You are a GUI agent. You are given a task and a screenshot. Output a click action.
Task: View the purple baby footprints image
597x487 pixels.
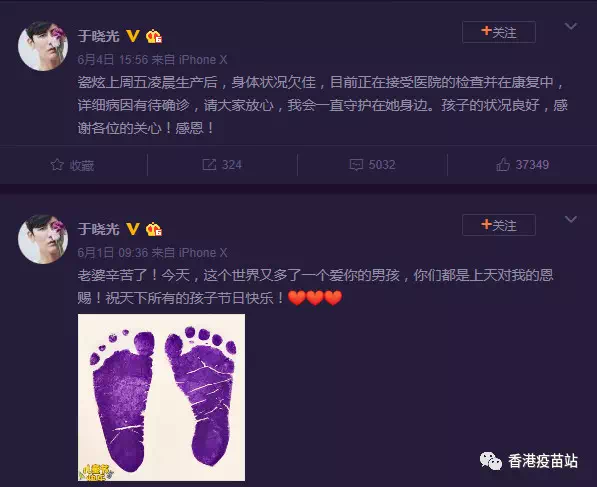(x=161, y=398)
